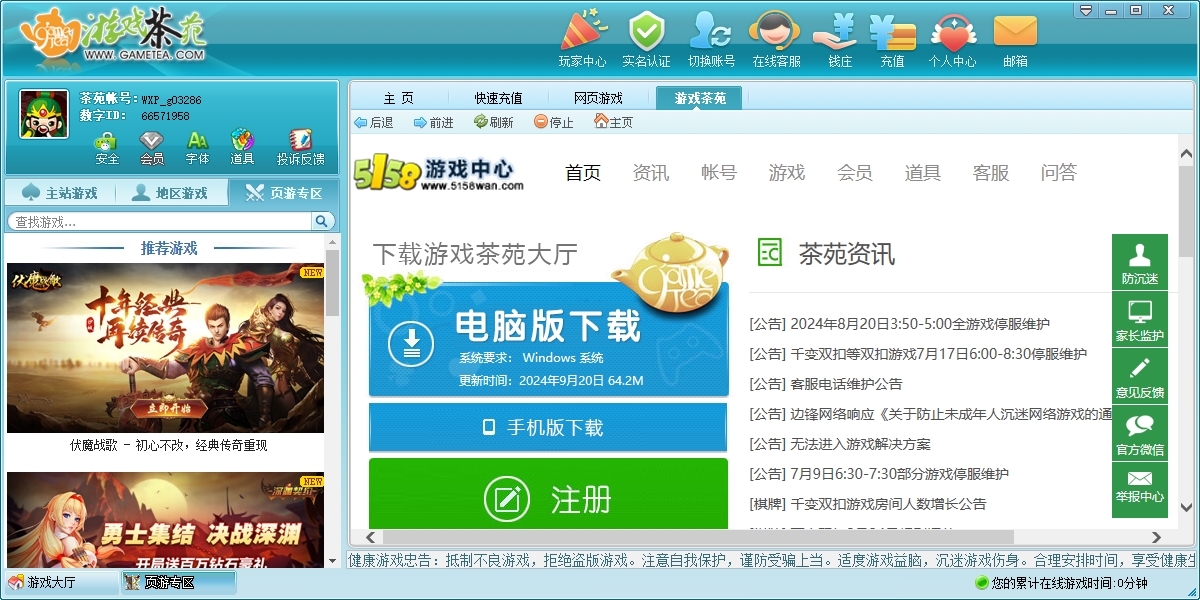The image size is (1200, 600).
Task: Go forward with the 前进 arrow
Action: pos(433,122)
